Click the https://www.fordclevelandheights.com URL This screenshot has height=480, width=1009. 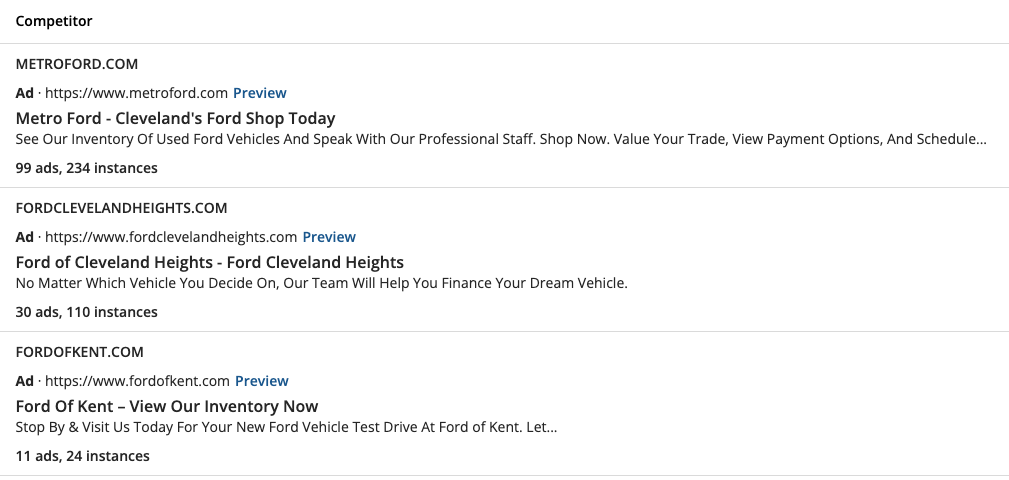[x=171, y=237]
